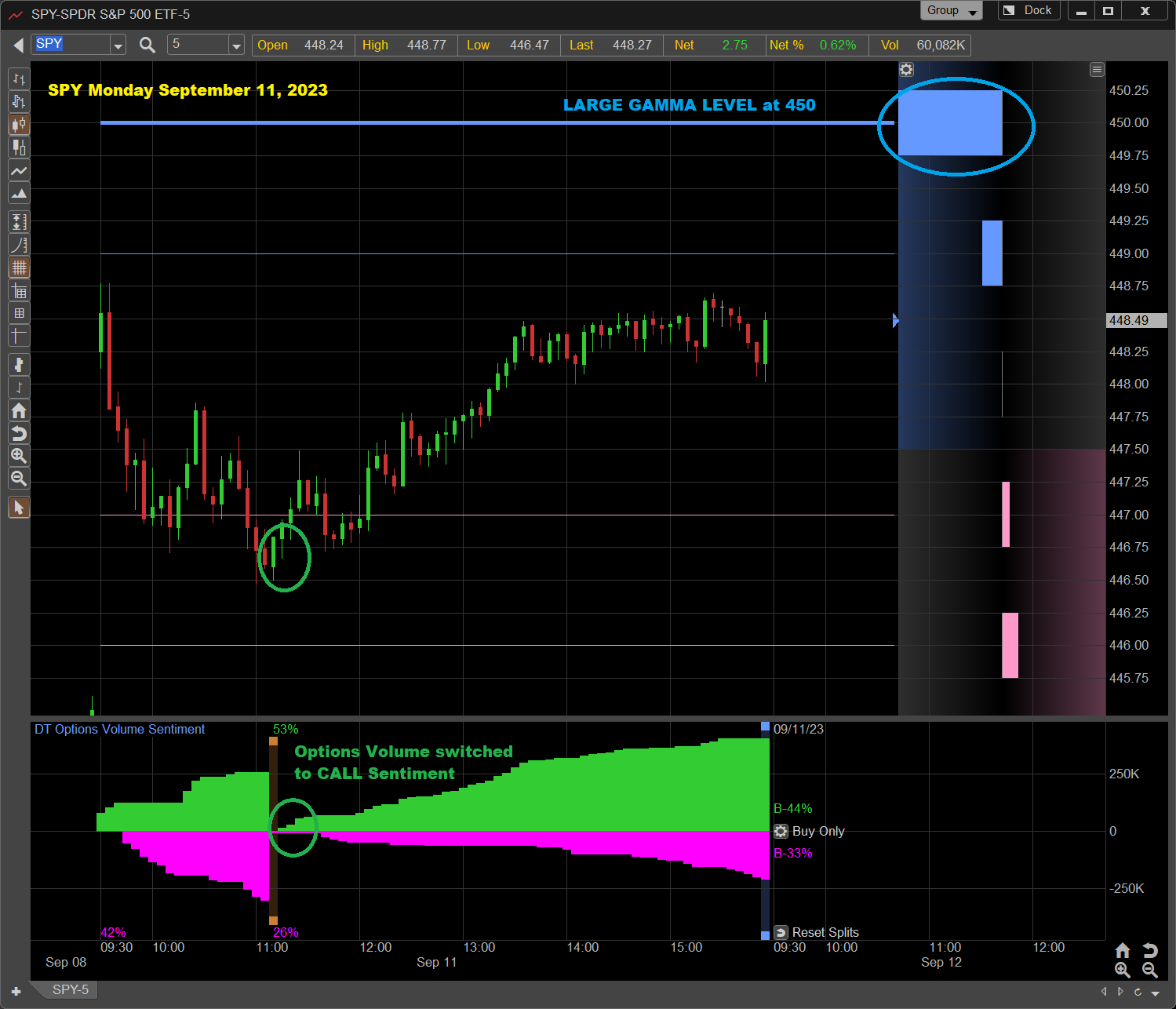The height and width of the screenshot is (1009, 1176).
Task: Click the undo arrow below time axis
Action: coord(1150,951)
